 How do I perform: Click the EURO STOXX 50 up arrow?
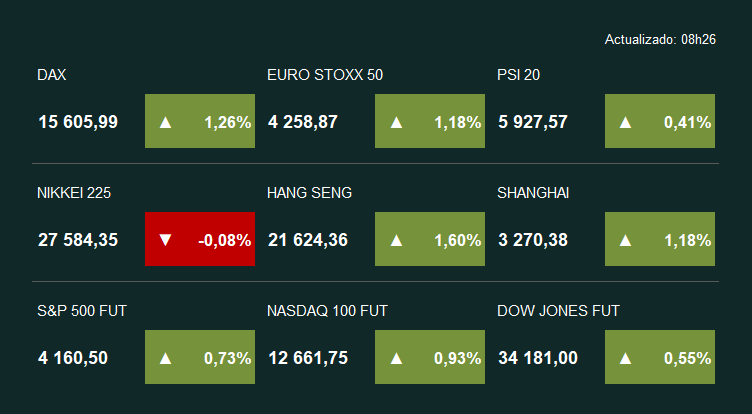click(396, 122)
